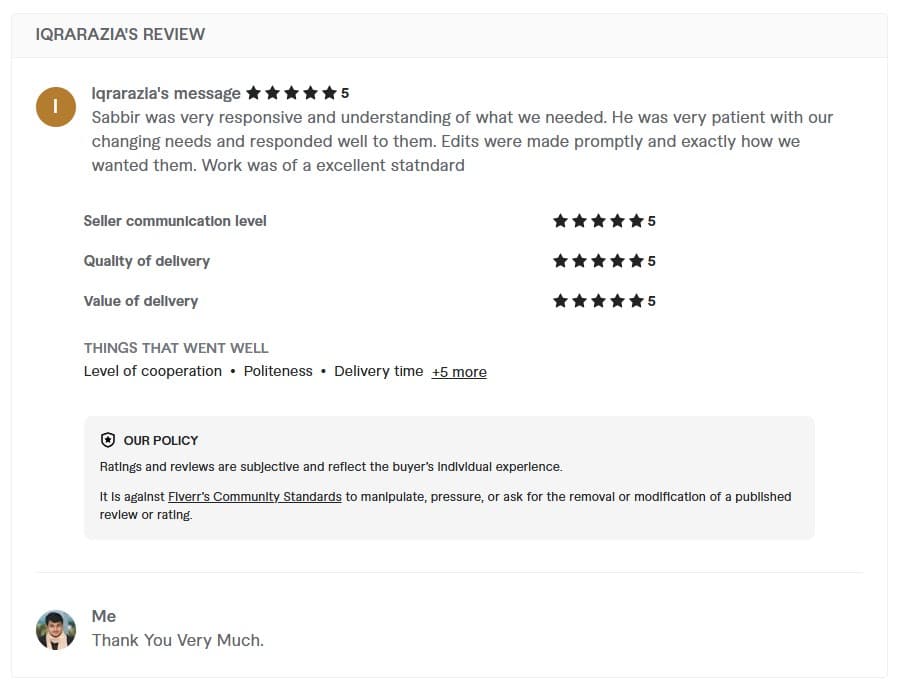This screenshot has height=693, width=900.
Task: Click the Seller communication level label
Action: (175, 221)
